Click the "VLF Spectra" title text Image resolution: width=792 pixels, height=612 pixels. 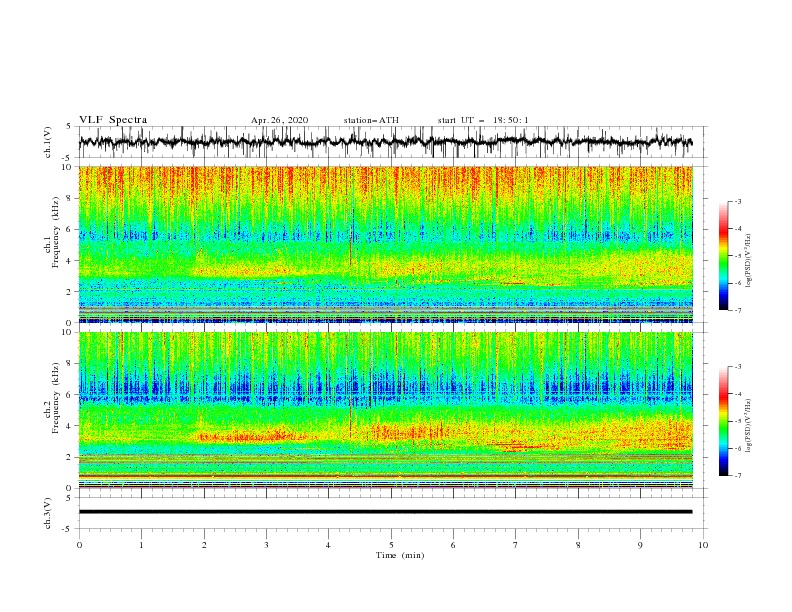click(x=113, y=120)
